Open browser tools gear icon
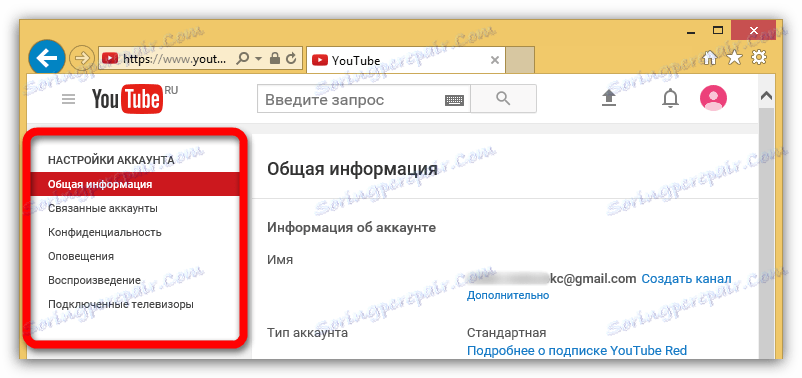802x378 pixels. [759, 58]
